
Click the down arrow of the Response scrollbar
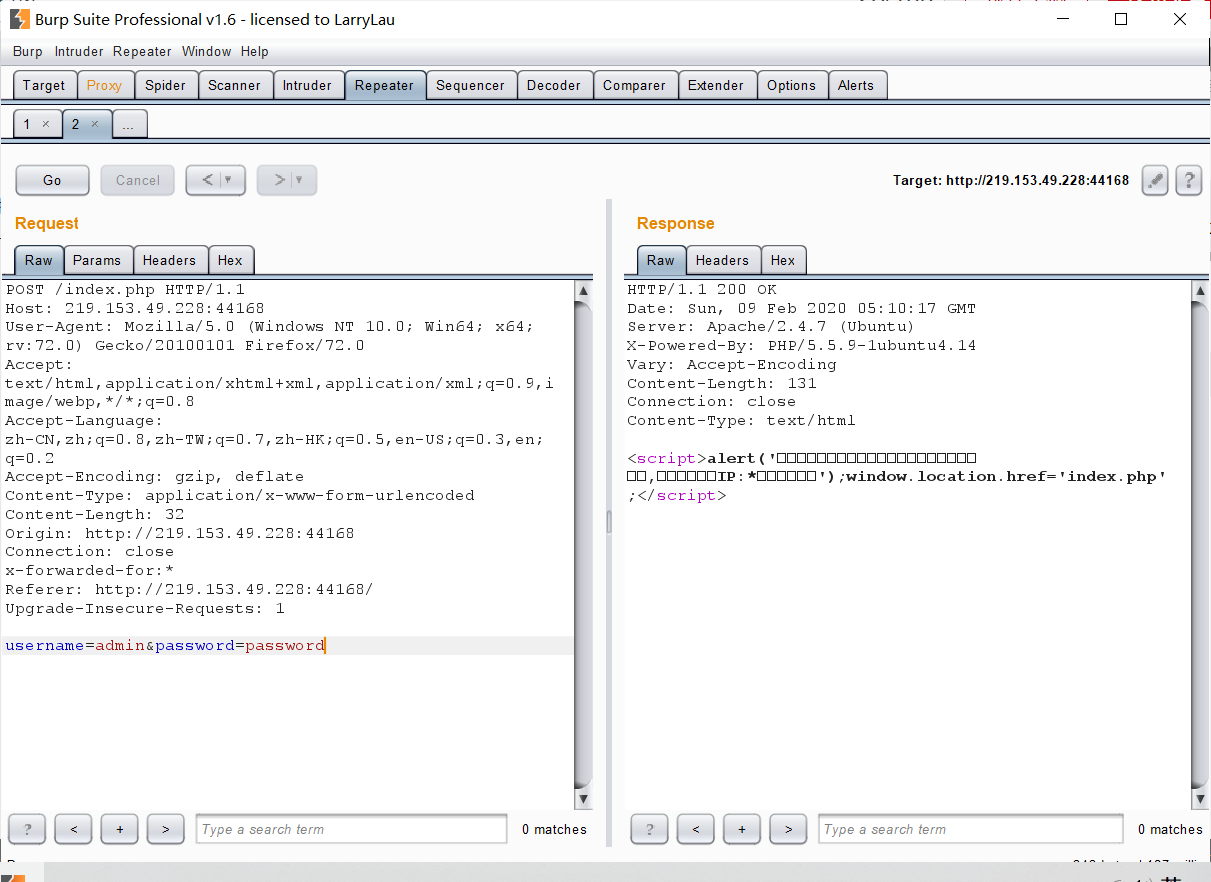1200,799
